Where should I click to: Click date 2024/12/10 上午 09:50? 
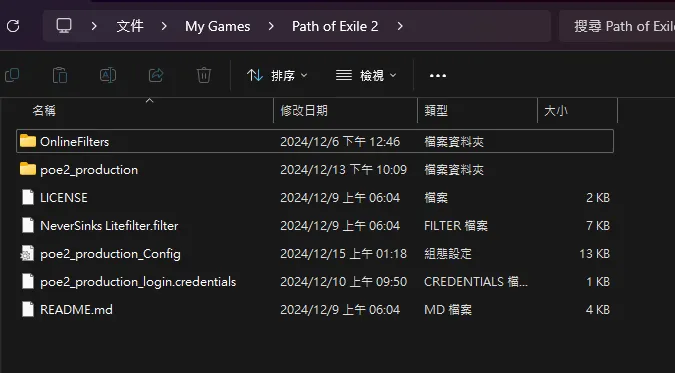pyautogui.click(x=344, y=282)
